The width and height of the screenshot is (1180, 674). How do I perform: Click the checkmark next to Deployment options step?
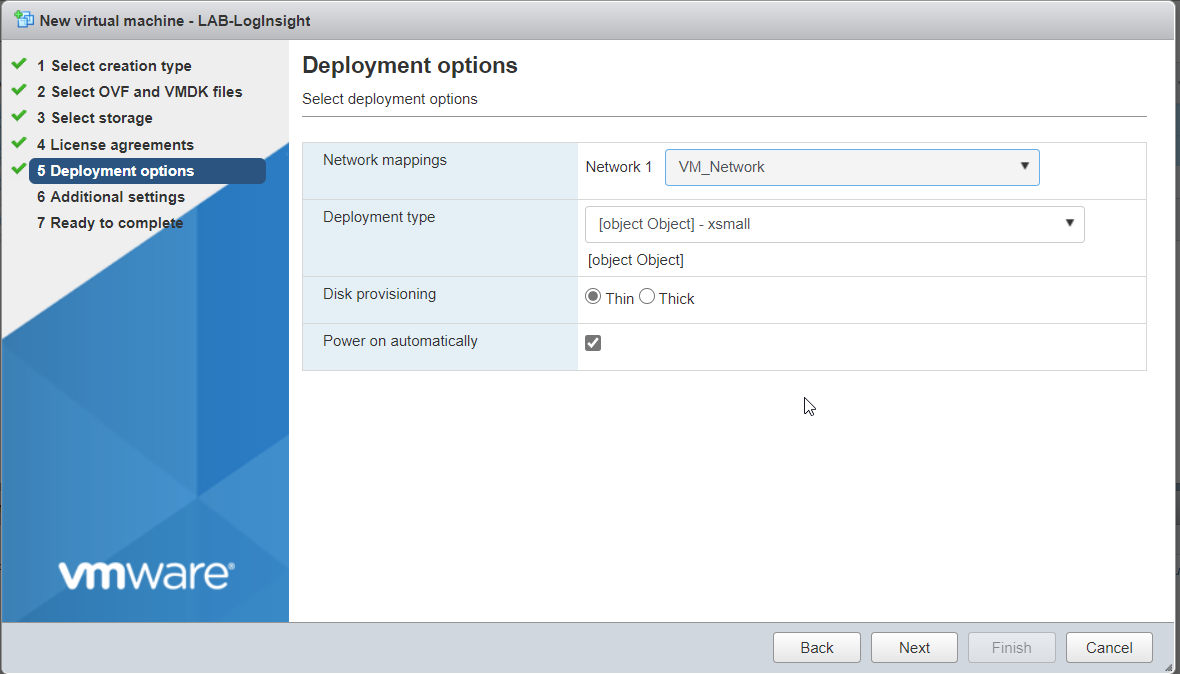coord(20,170)
